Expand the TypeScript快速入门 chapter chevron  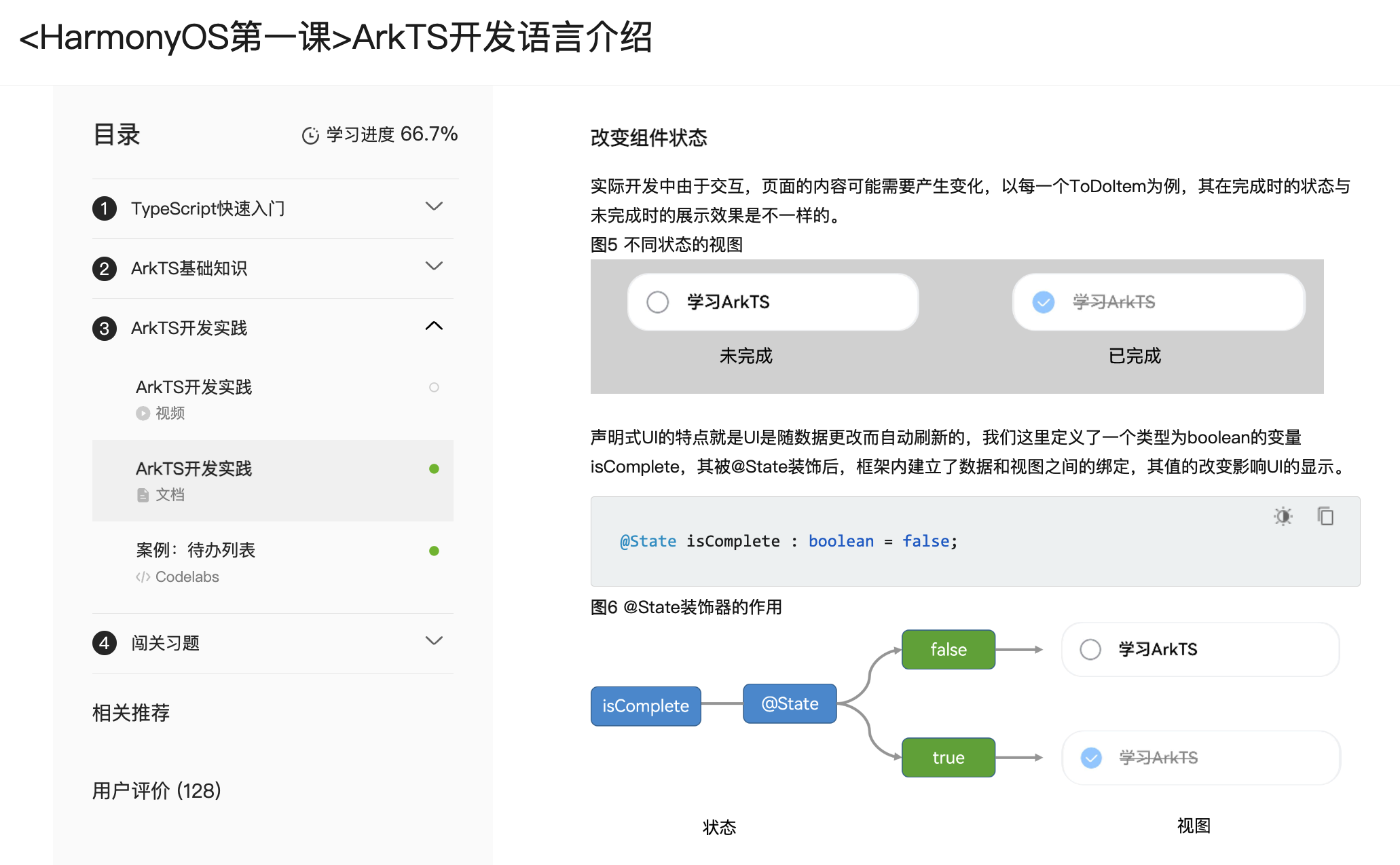[434, 206]
